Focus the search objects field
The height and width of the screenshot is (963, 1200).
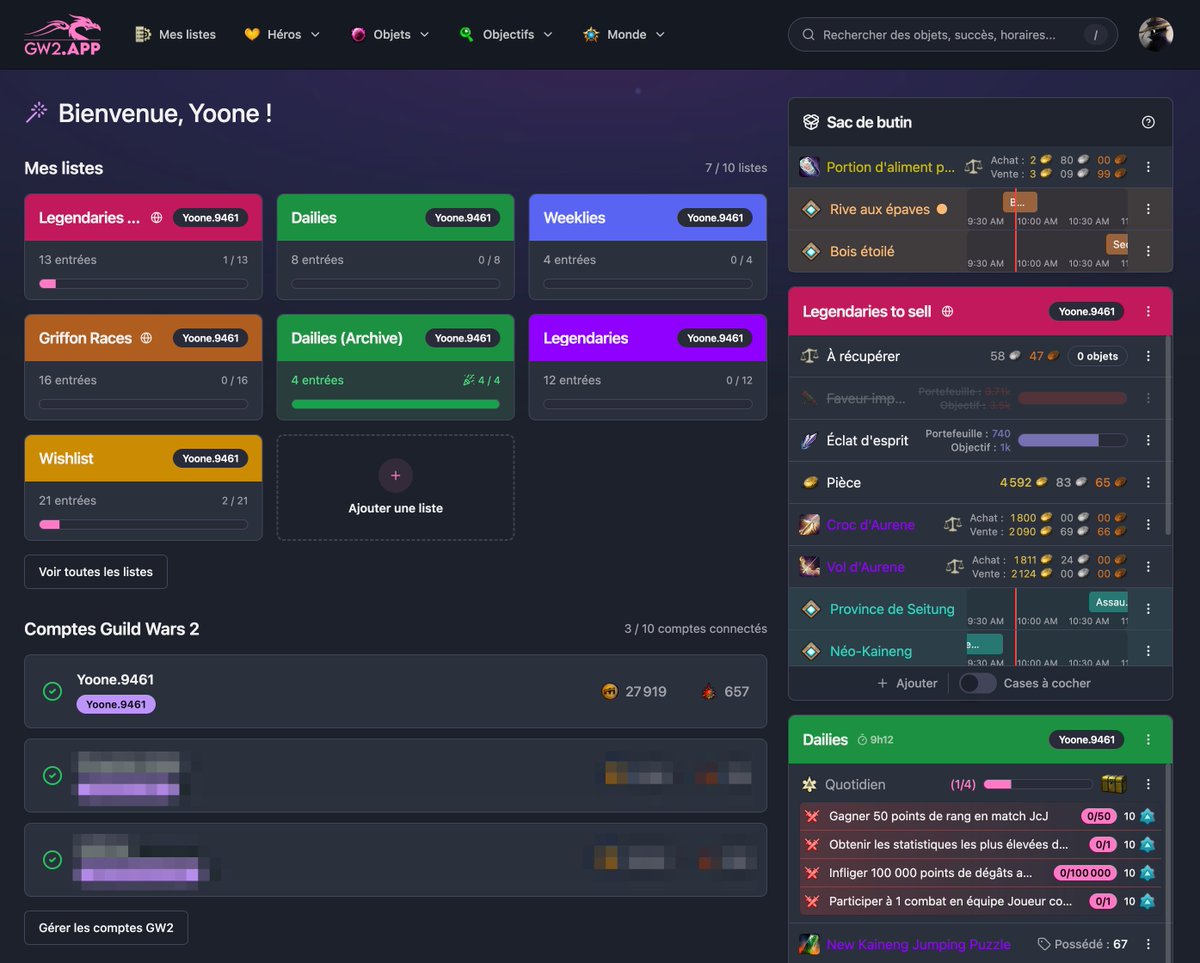[x=952, y=34]
